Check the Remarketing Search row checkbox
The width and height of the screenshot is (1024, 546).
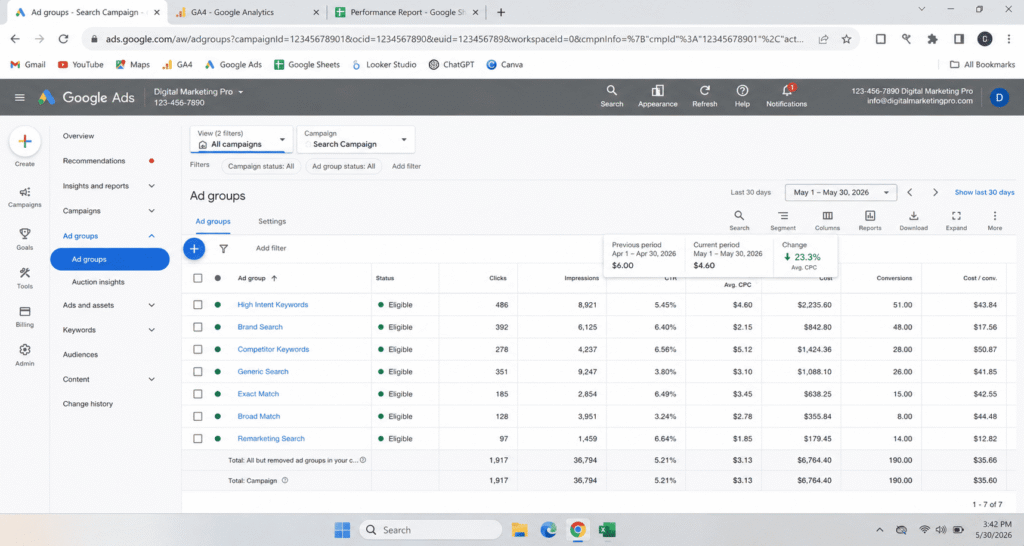pos(198,439)
